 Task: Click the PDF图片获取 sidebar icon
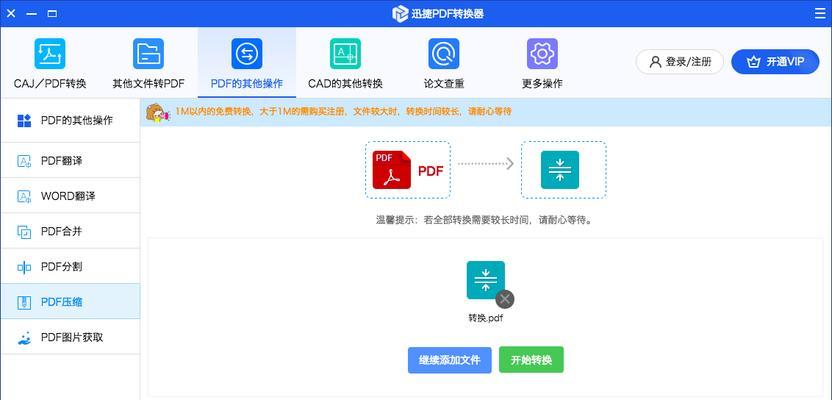tap(24, 337)
